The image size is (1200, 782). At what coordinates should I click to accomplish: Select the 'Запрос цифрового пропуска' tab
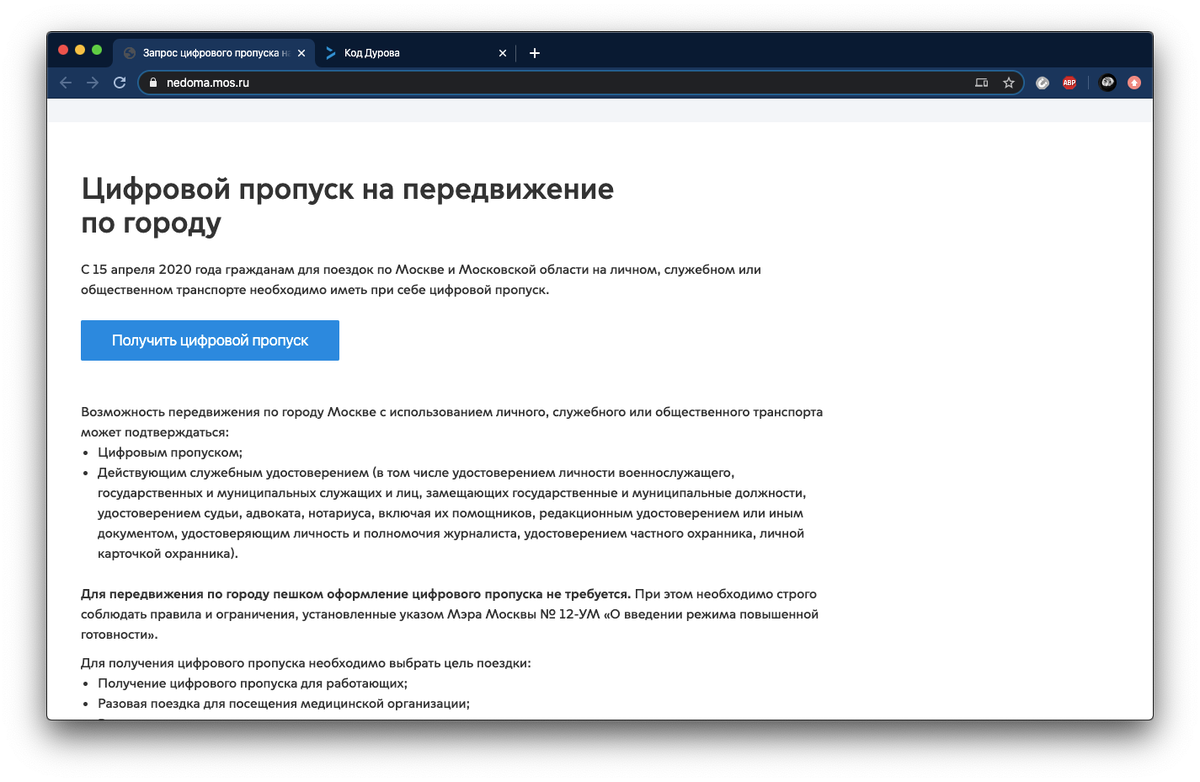click(214, 53)
